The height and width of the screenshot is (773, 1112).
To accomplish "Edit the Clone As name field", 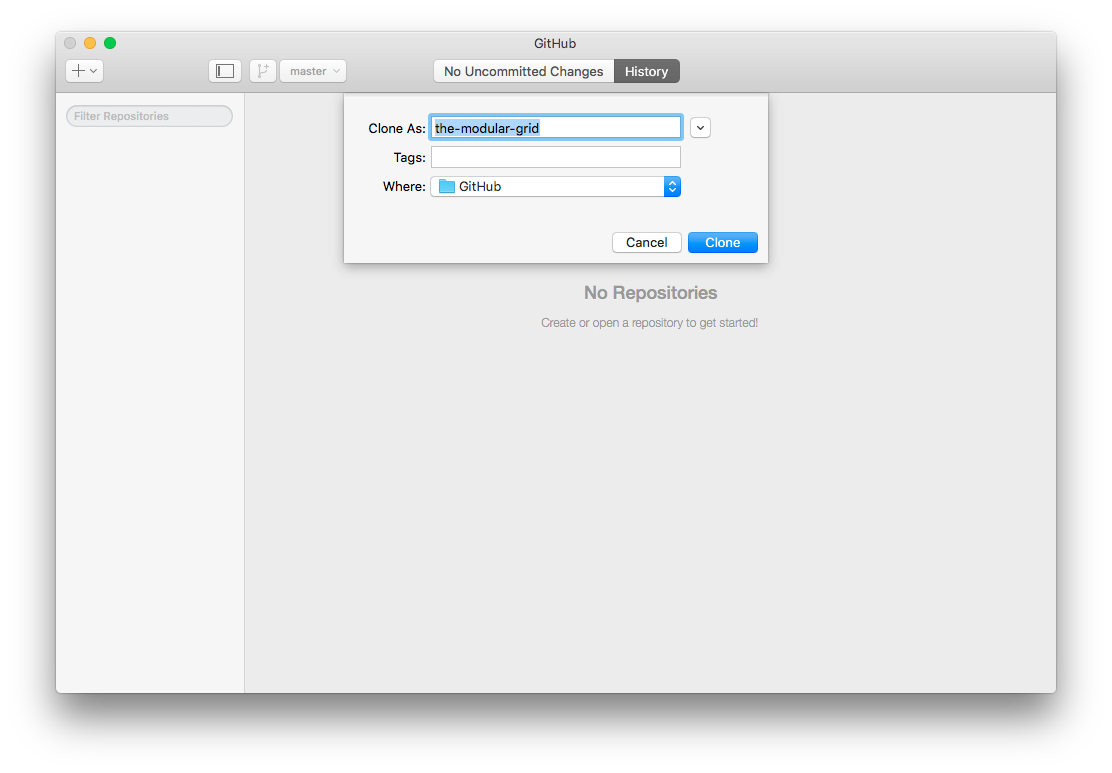I will tap(556, 128).
